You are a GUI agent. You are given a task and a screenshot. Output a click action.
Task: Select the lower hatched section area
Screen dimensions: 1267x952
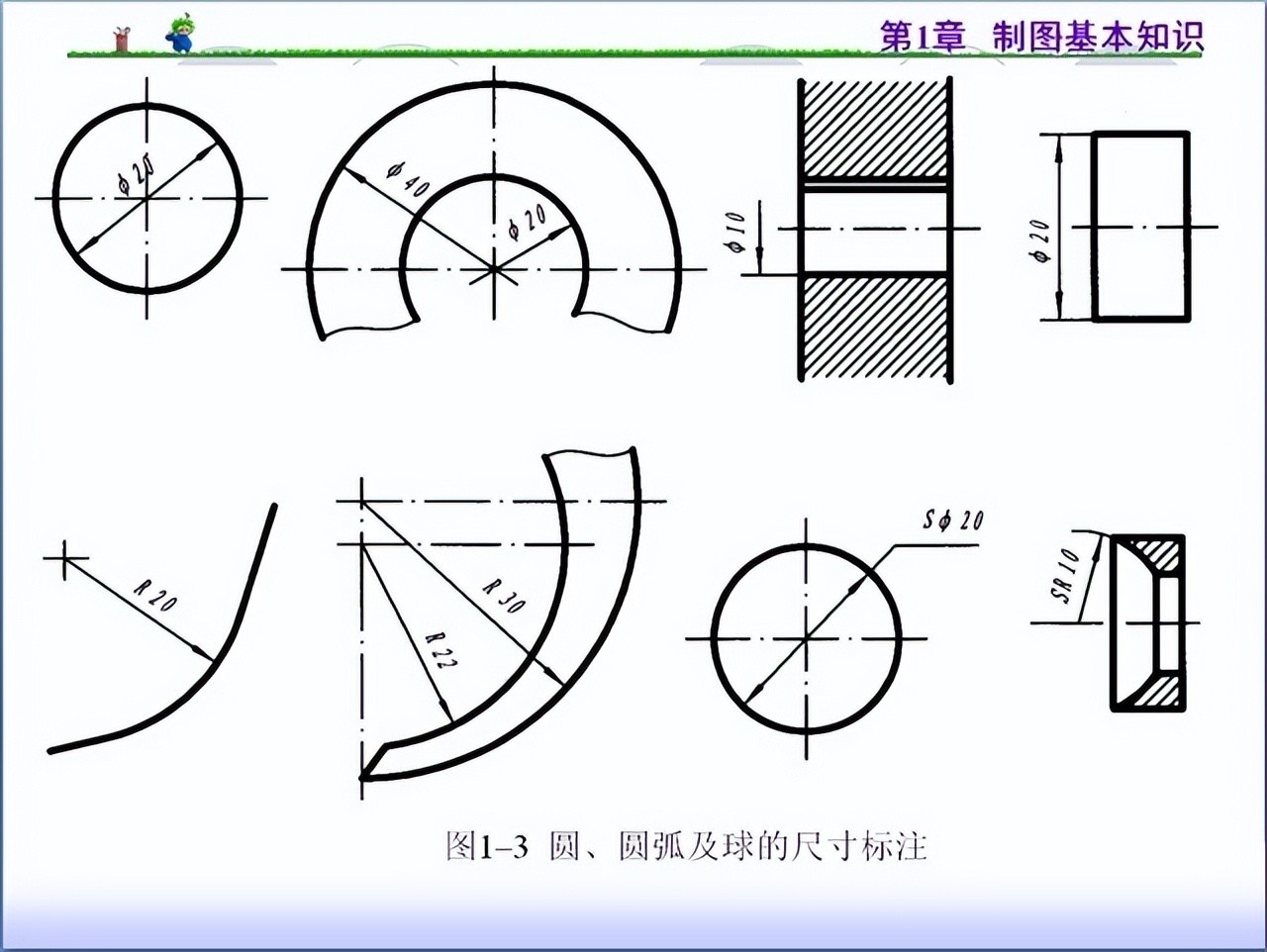click(874, 327)
